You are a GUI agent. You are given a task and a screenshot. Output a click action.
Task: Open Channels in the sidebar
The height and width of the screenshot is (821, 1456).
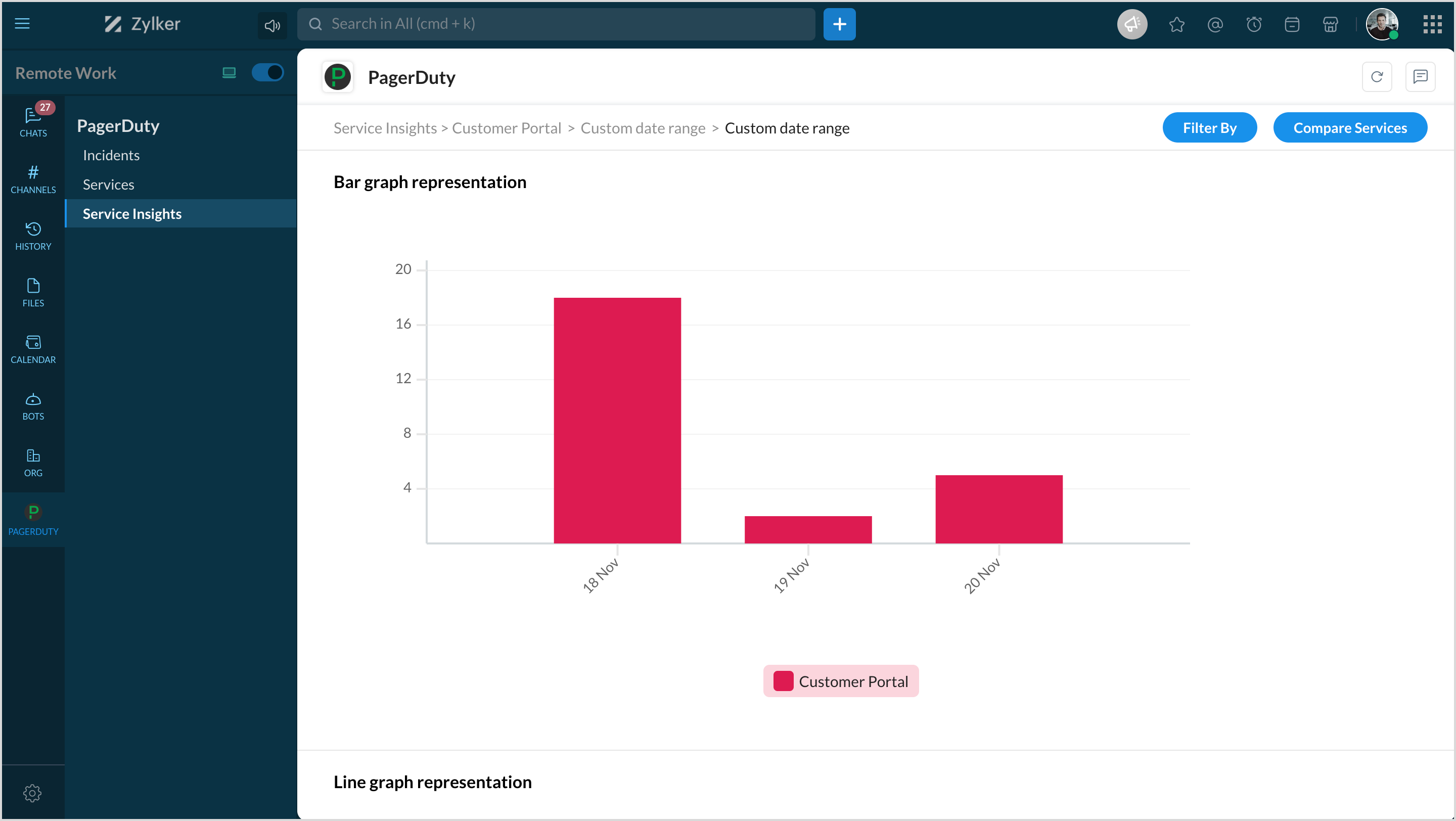33,179
